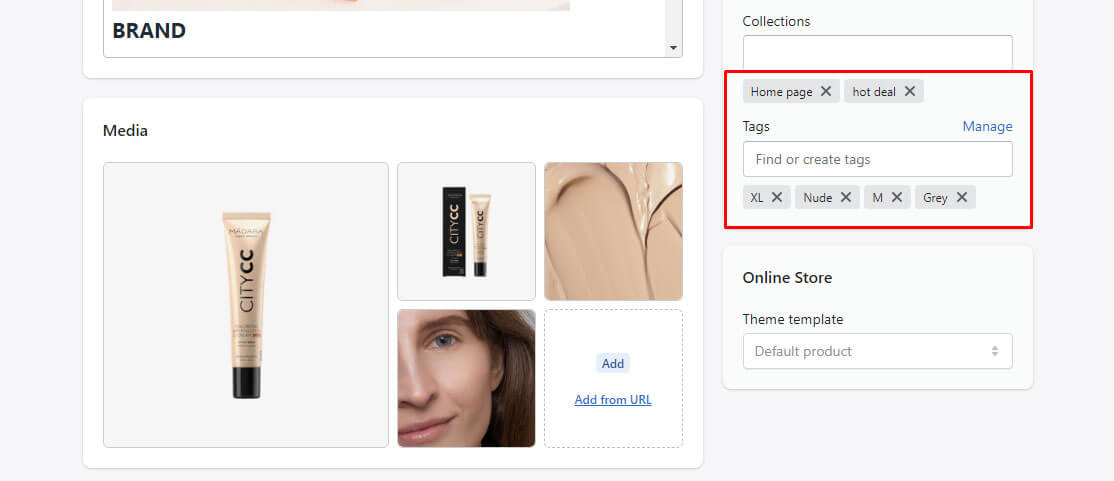The height and width of the screenshot is (481, 1114).
Task: Click the Collections search field
Action: [877, 52]
